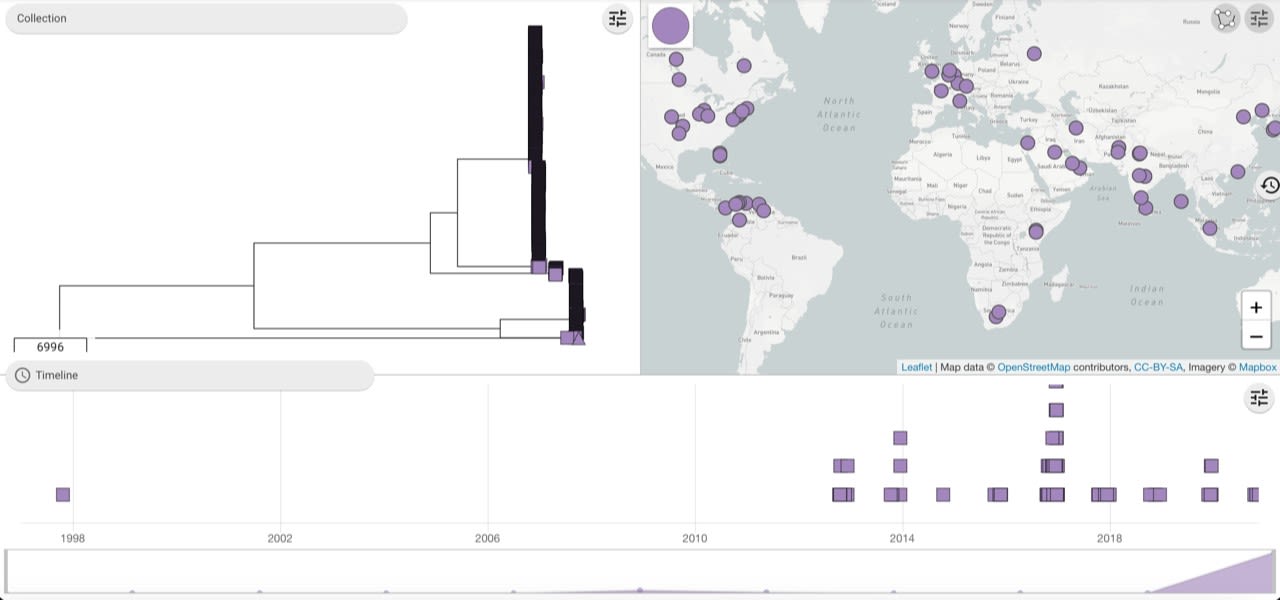Open the timeline controls settings icon

[1259, 399]
